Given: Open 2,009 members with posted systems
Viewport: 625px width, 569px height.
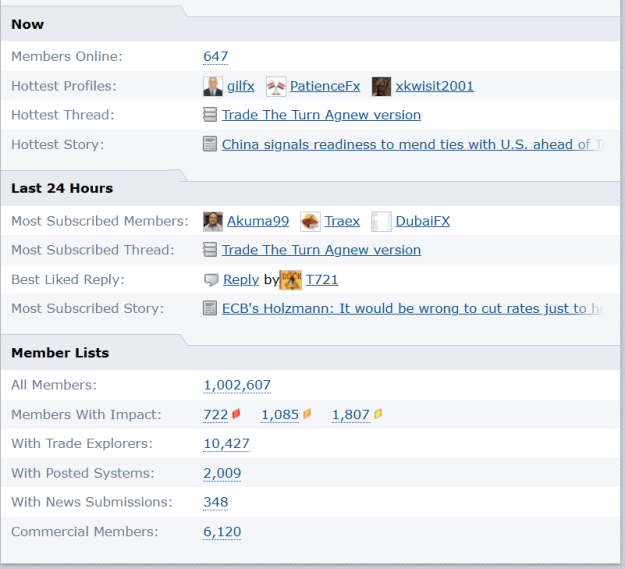Looking at the screenshot, I should coord(222,473).
